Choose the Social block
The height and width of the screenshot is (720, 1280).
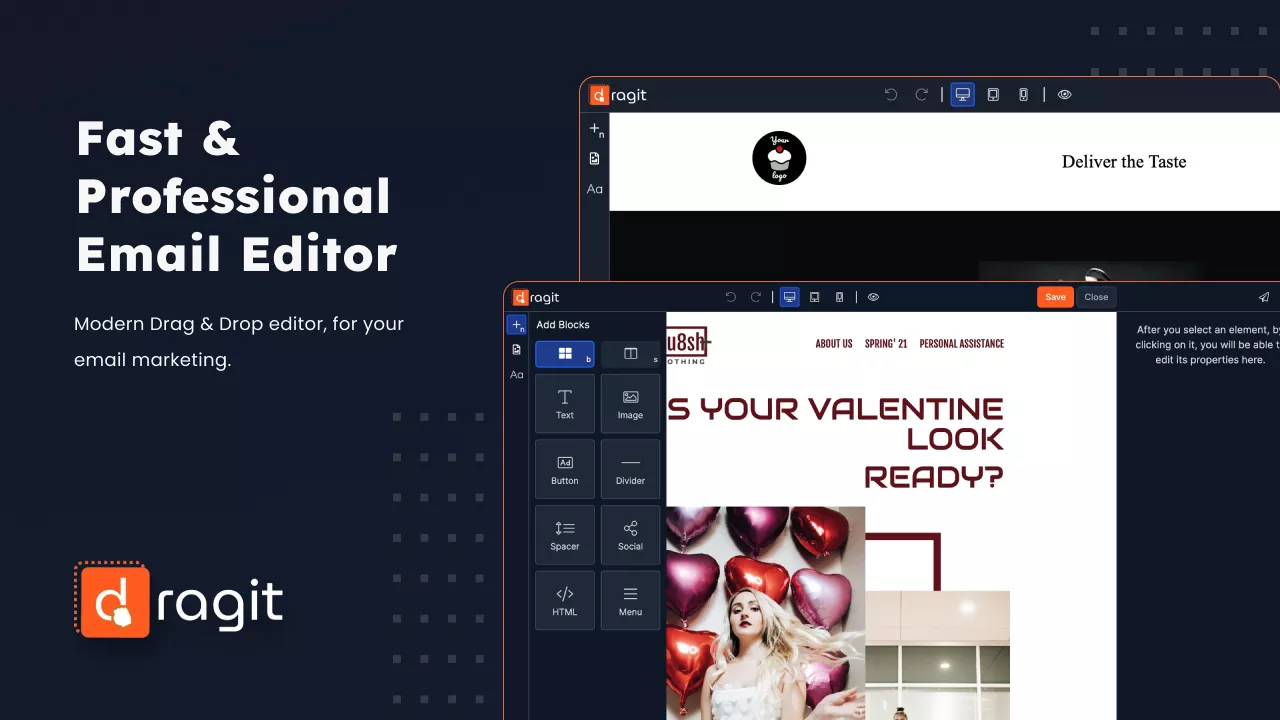[630, 535]
